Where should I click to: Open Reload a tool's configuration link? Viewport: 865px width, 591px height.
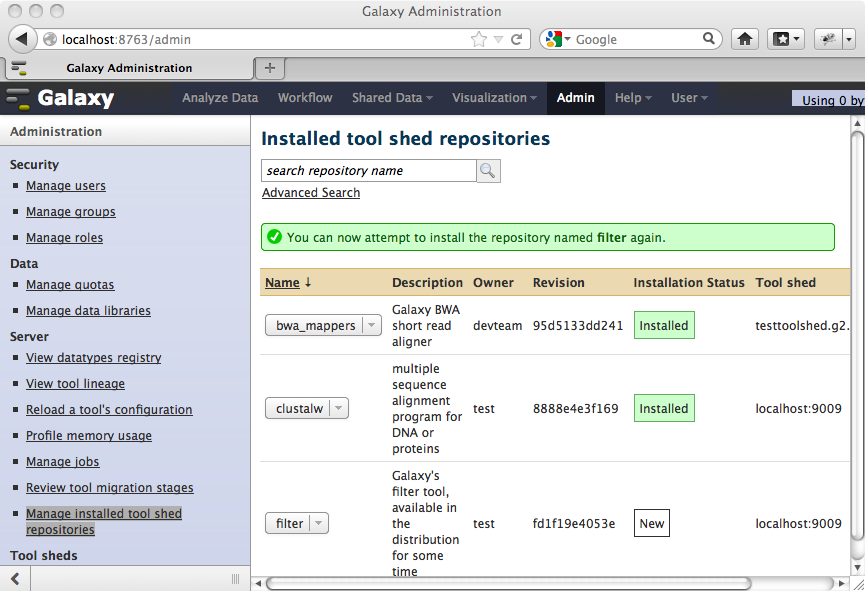click(x=109, y=409)
